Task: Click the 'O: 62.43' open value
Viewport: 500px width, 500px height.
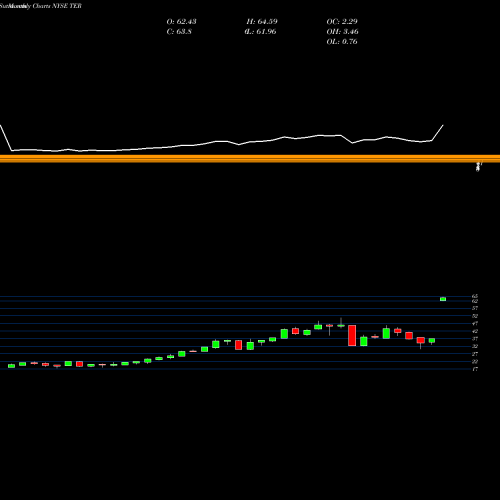Action: tap(181, 22)
